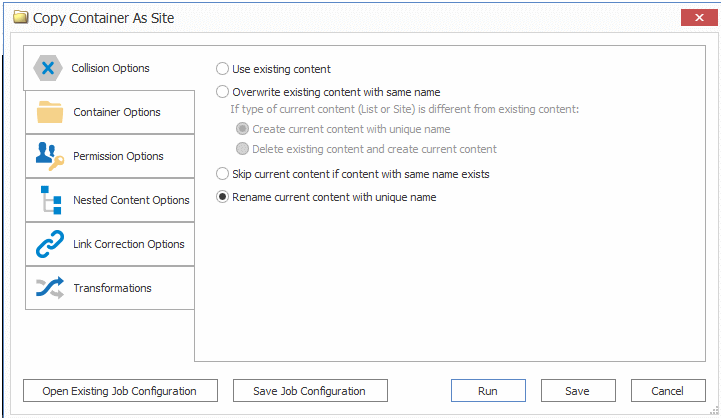721x418 pixels.
Task: Click the Permission Options users-and-key icon
Action: (50, 156)
